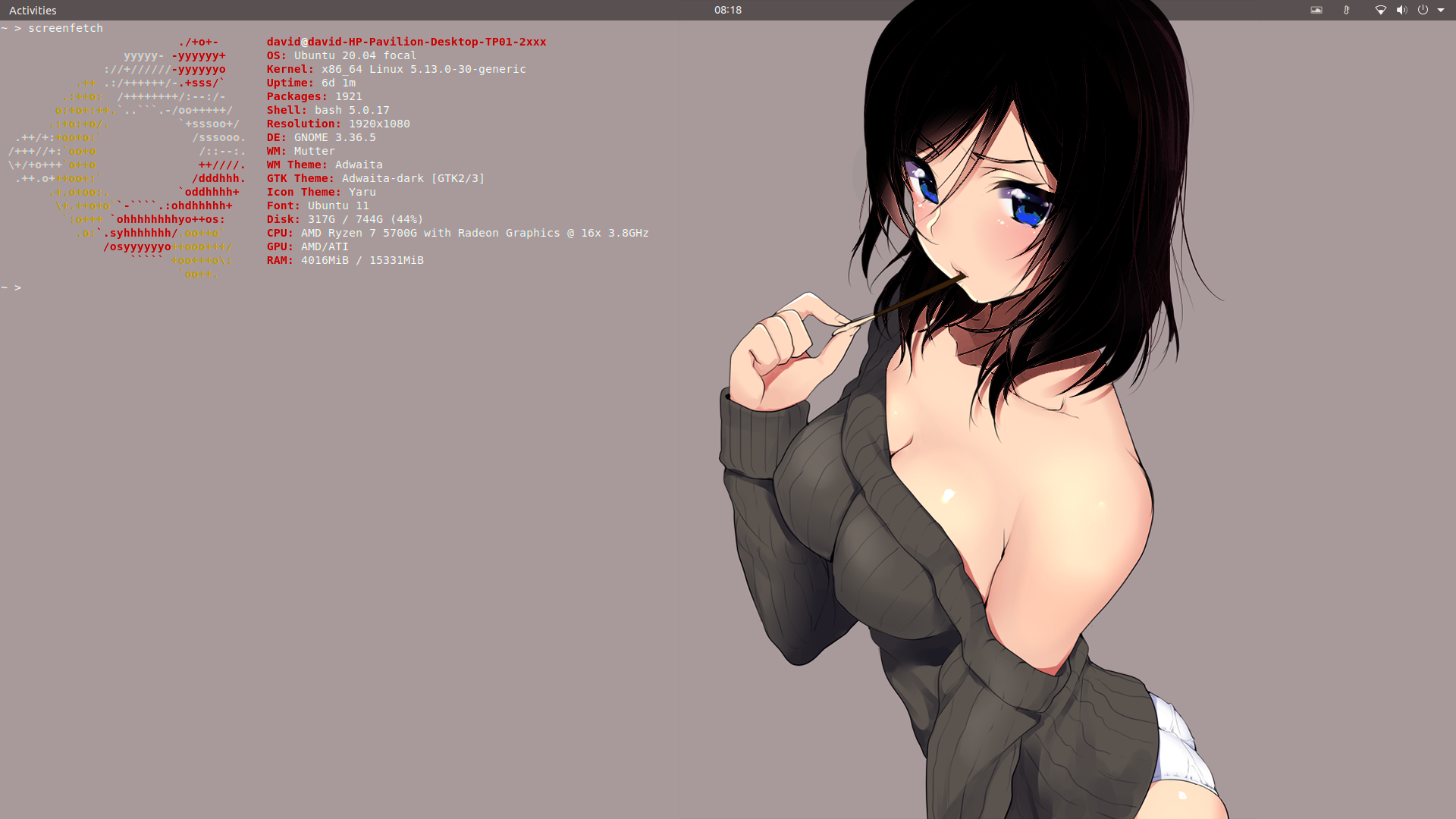
Task: Expand the system menu dropdown arrow
Action: coord(1441,10)
